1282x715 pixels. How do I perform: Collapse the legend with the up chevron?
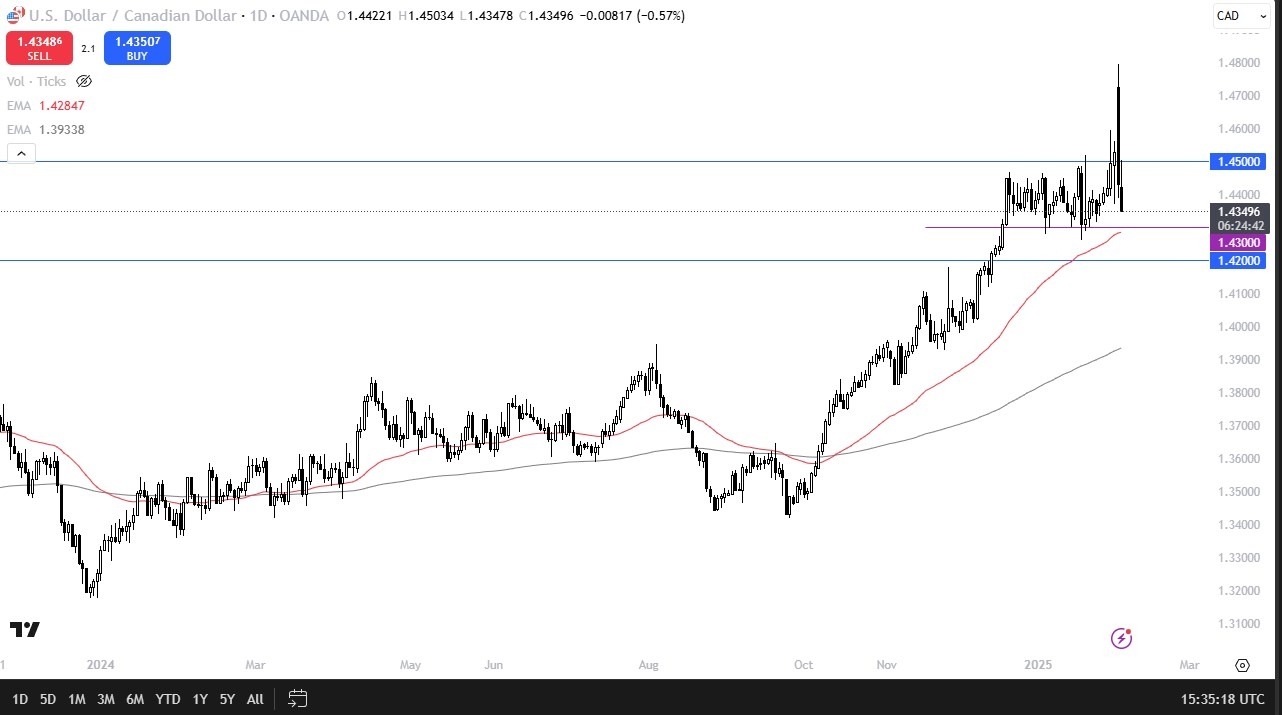[x=21, y=152]
